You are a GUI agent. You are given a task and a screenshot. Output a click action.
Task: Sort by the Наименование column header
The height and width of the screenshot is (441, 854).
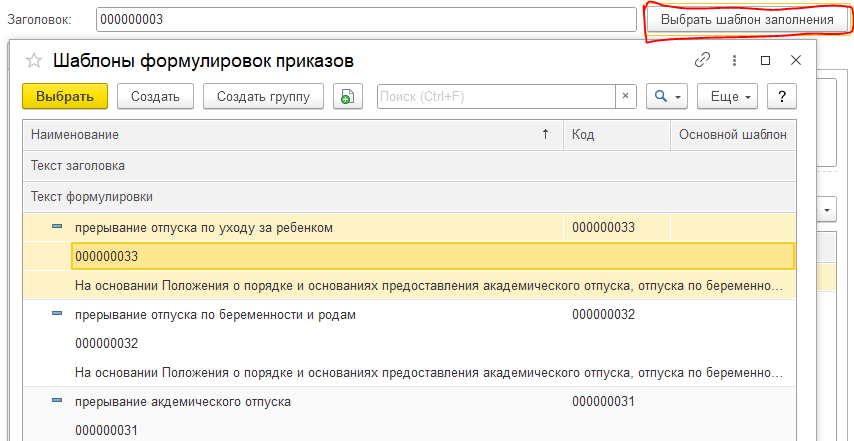(x=292, y=135)
